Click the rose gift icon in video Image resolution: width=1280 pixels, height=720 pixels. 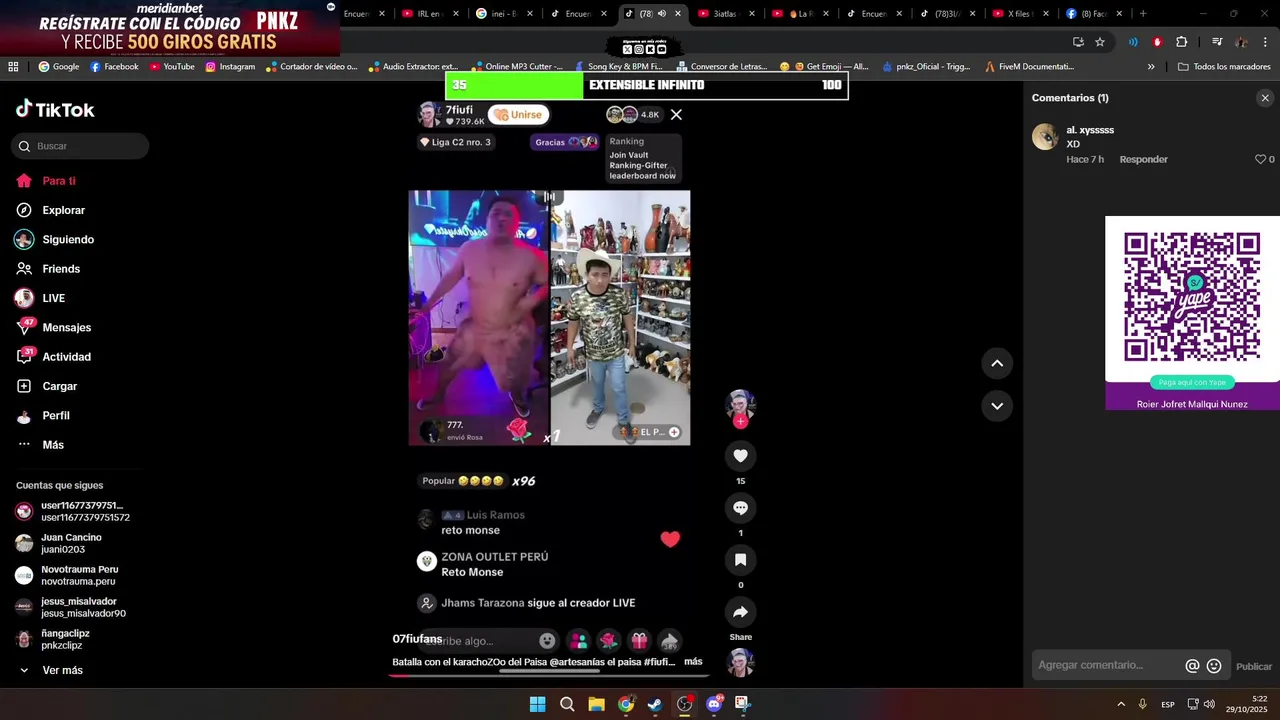coord(608,641)
